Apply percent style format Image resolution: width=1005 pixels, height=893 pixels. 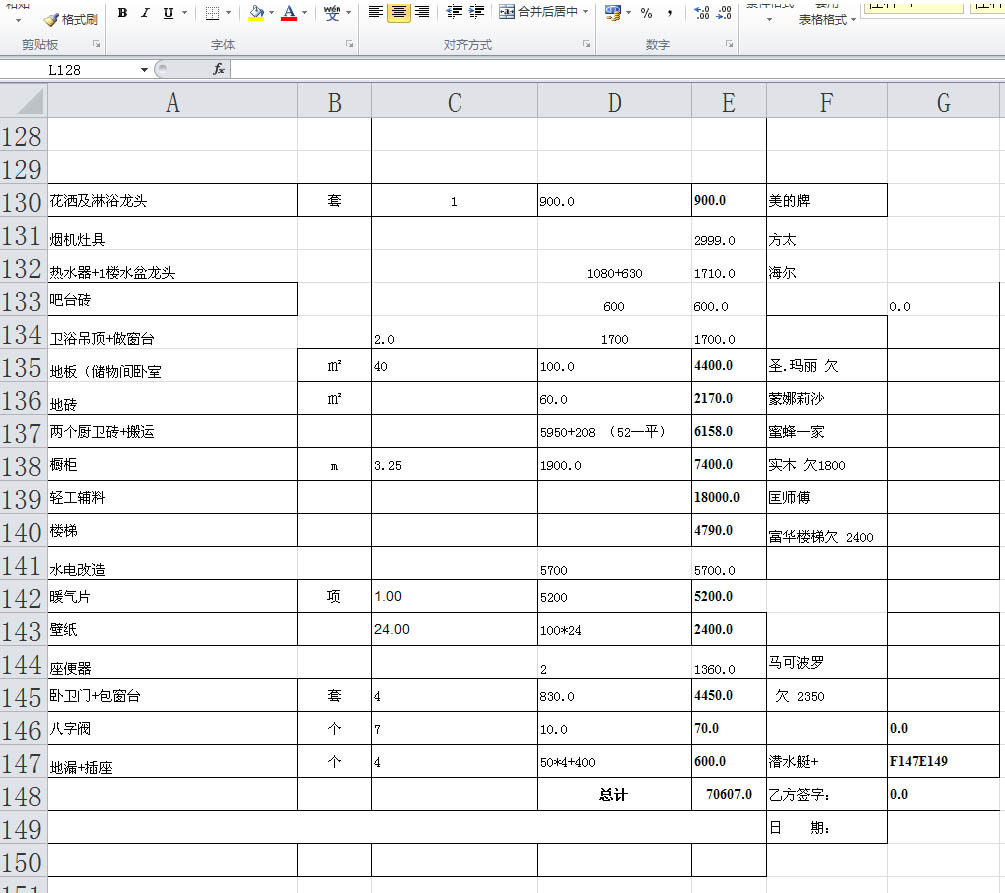coord(646,13)
